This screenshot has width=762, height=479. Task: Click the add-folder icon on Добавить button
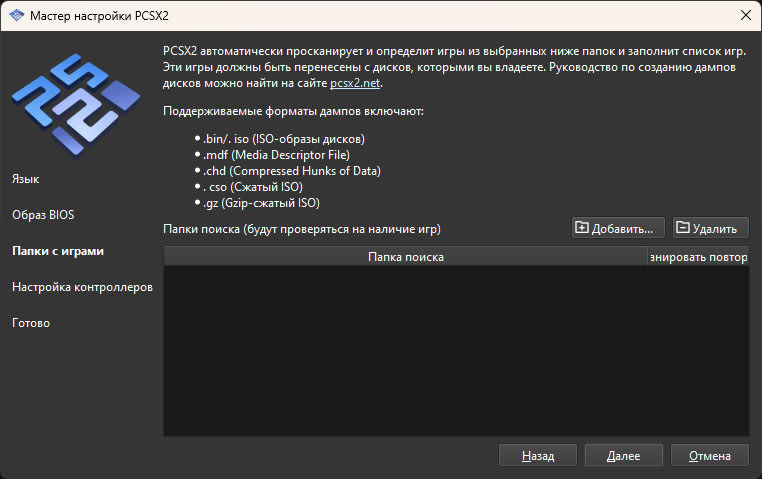pyautogui.click(x=582, y=228)
